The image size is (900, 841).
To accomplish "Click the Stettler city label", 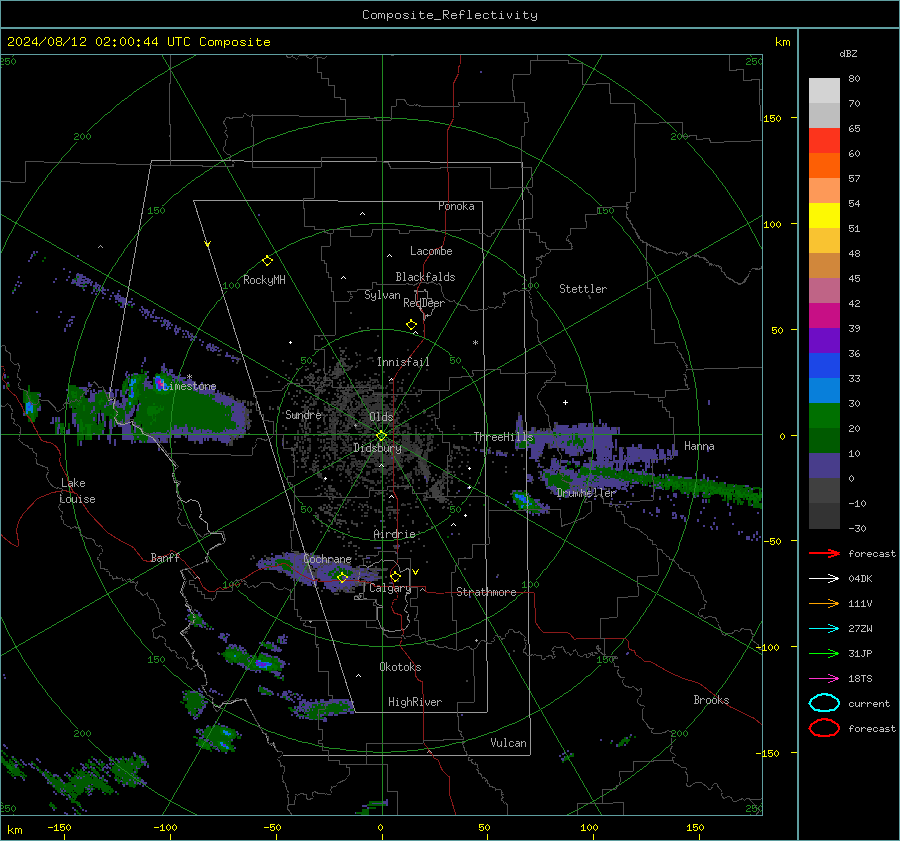I will pyautogui.click(x=583, y=289).
